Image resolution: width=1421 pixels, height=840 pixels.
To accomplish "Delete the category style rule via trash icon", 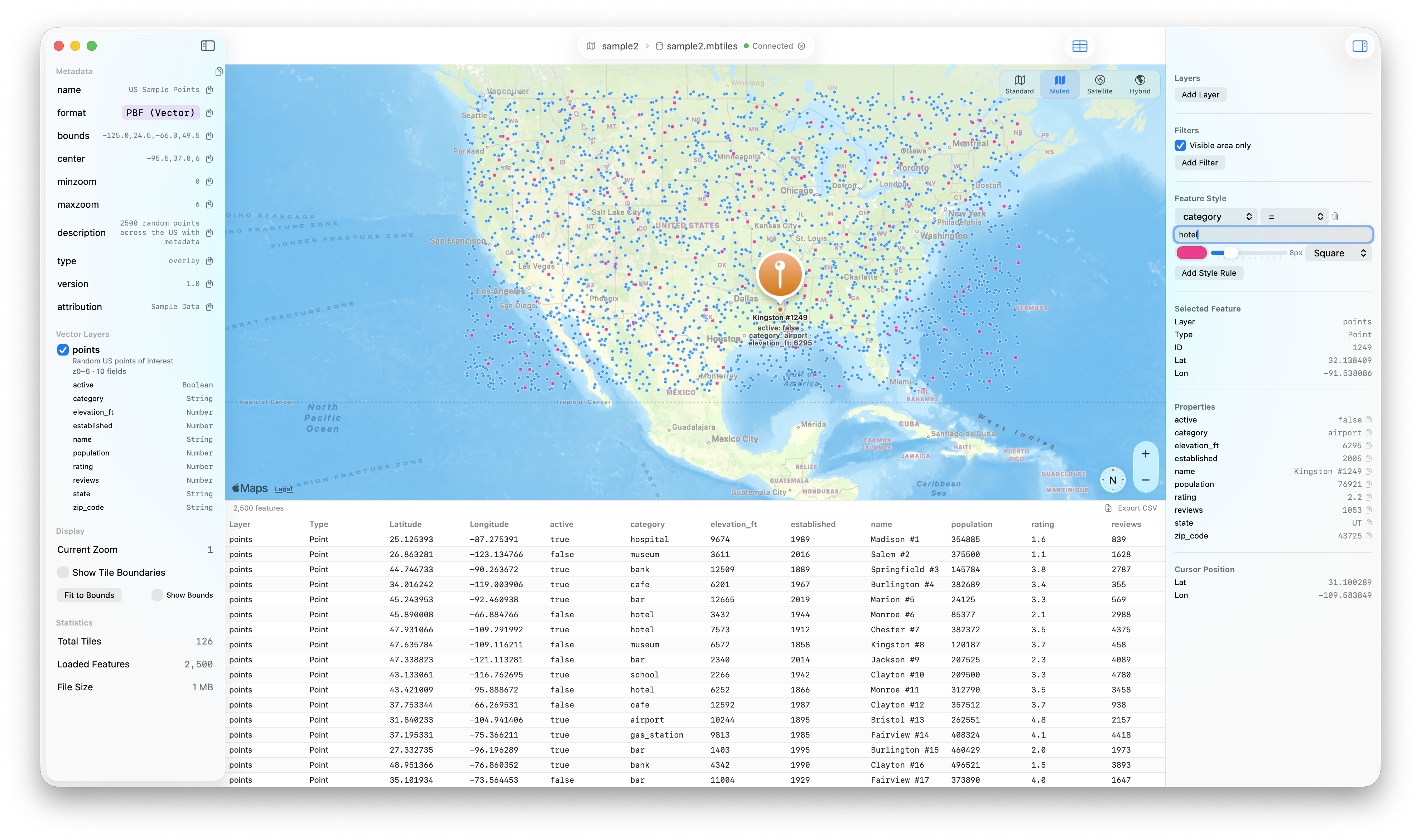I will click(x=1335, y=216).
